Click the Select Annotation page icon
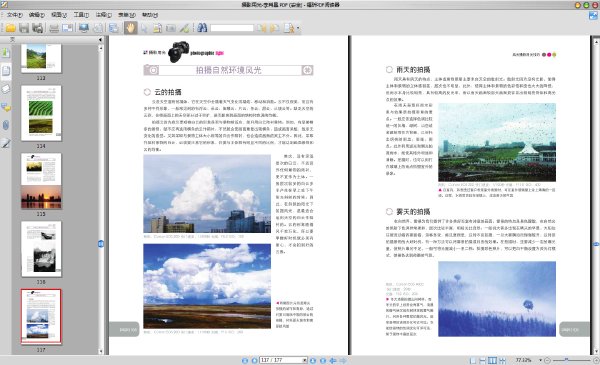The height and width of the screenshot is (365, 600). 157,28
